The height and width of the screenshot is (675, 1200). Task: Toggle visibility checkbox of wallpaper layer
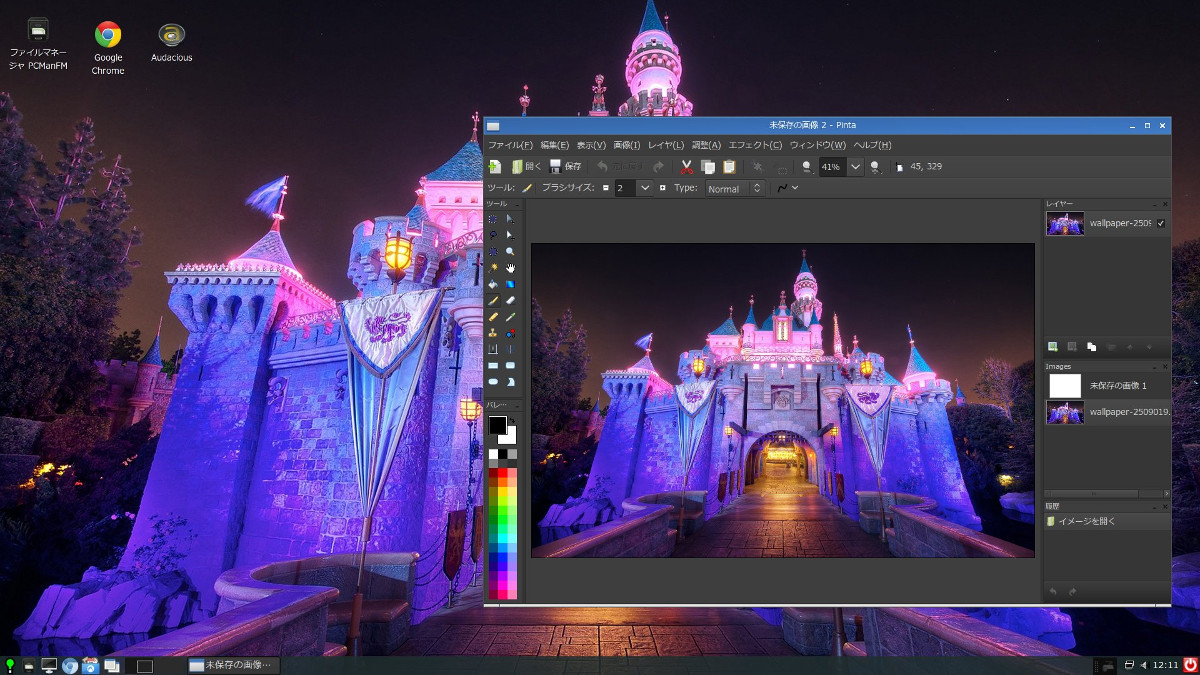1160,224
